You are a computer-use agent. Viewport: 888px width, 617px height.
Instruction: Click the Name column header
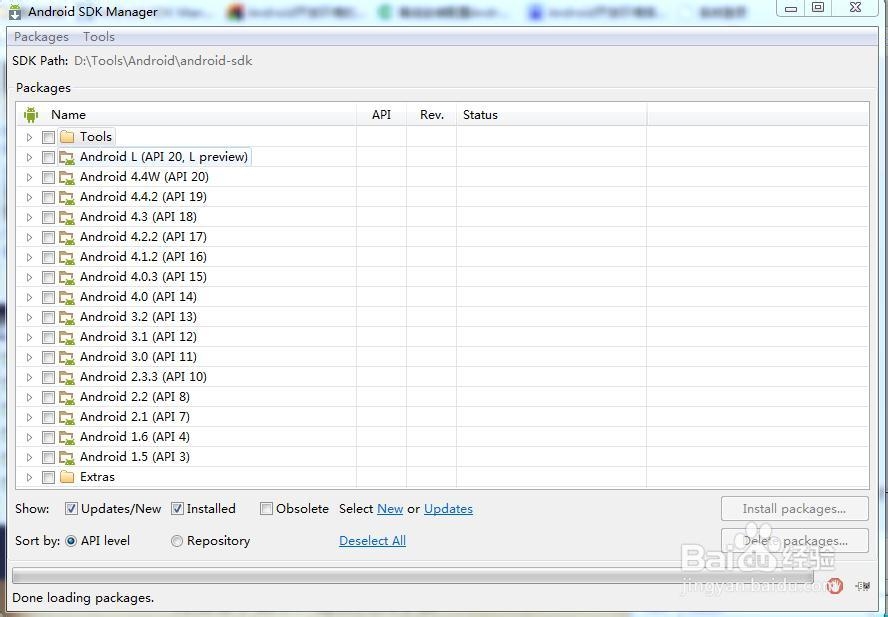coord(187,114)
